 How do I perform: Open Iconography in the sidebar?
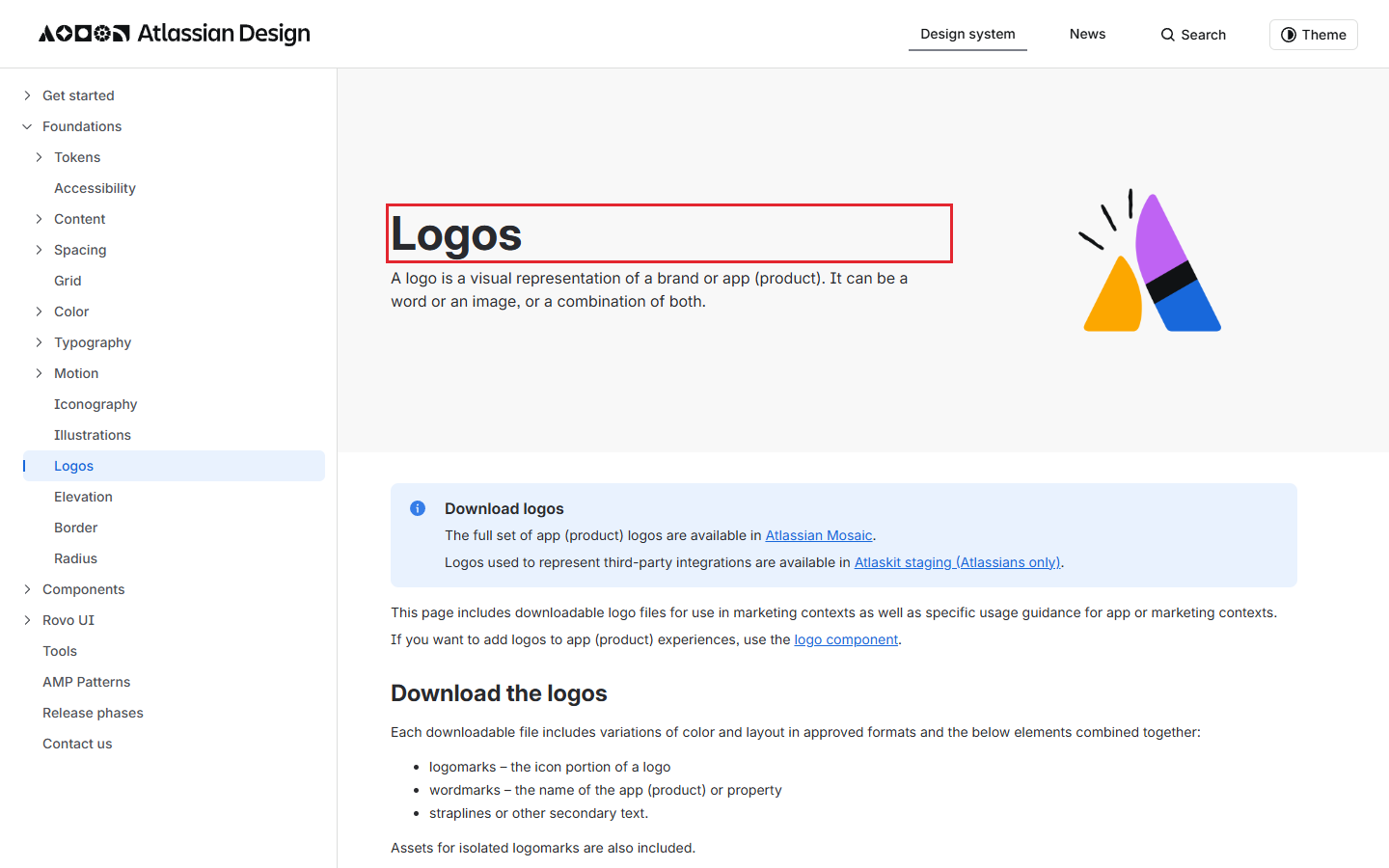point(95,404)
